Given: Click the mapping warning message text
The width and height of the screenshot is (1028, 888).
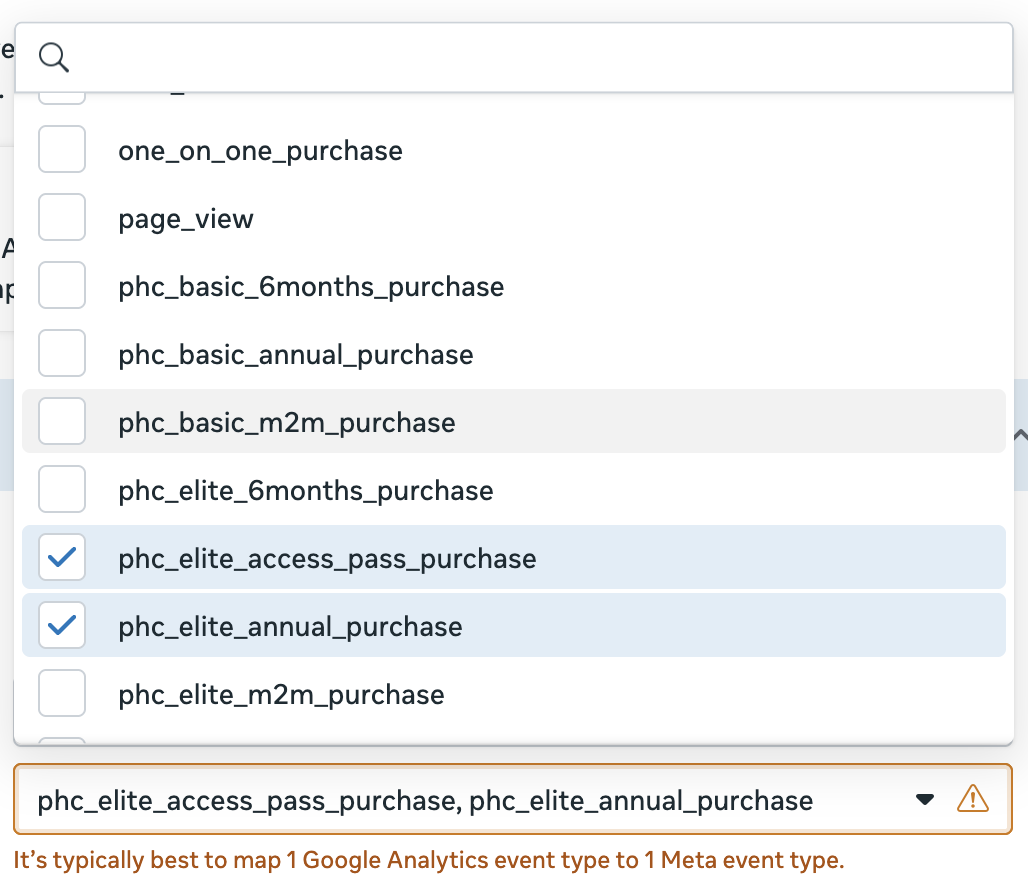Looking at the screenshot, I should tap(429, 860).
